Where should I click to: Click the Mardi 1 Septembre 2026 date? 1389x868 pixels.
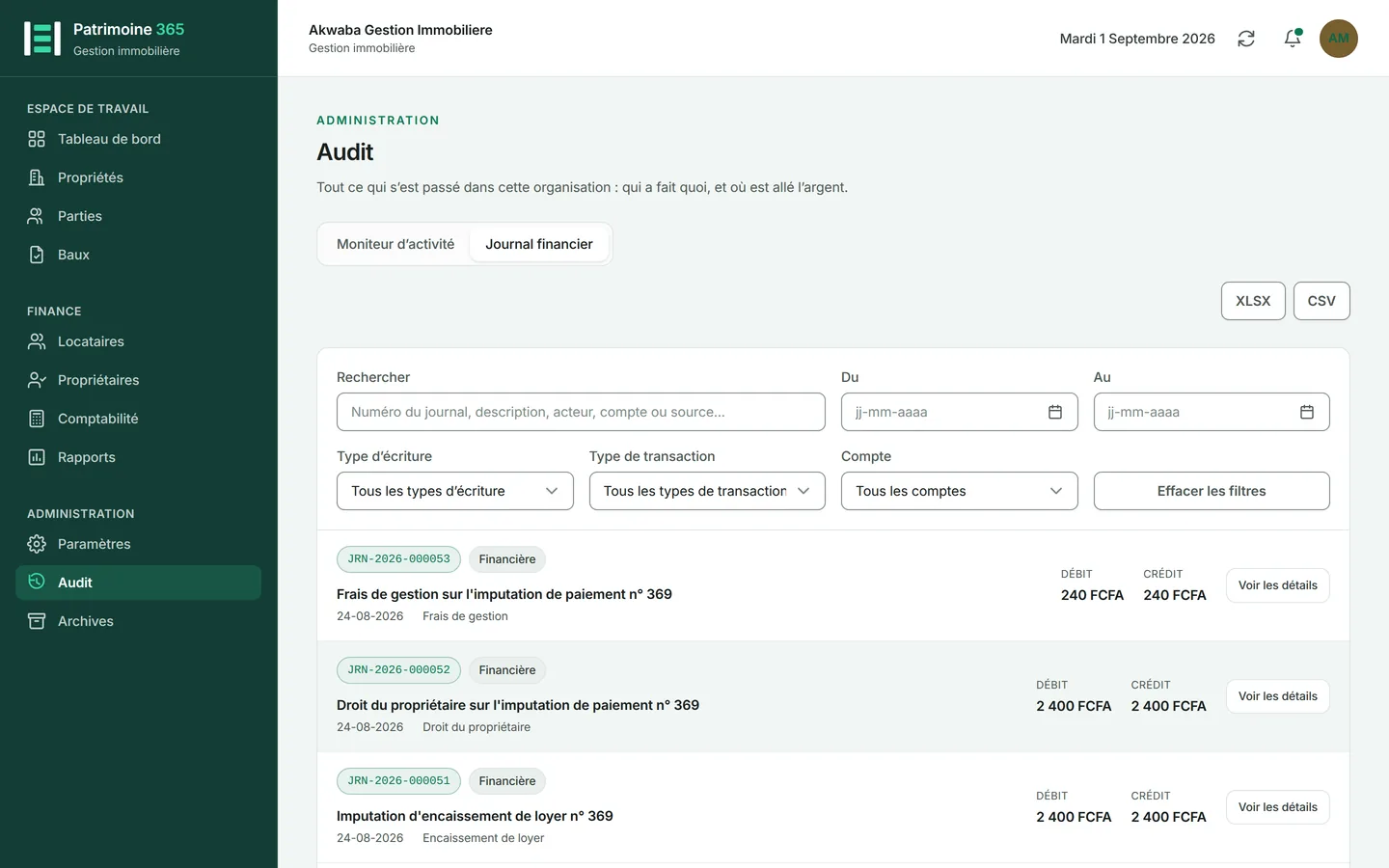1137,39
